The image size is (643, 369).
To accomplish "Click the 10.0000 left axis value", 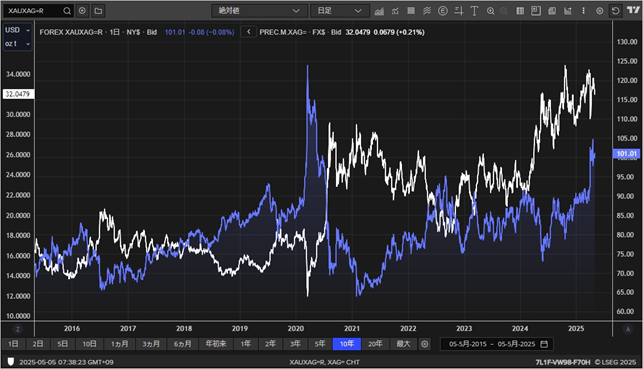I will tap(18, 316).
